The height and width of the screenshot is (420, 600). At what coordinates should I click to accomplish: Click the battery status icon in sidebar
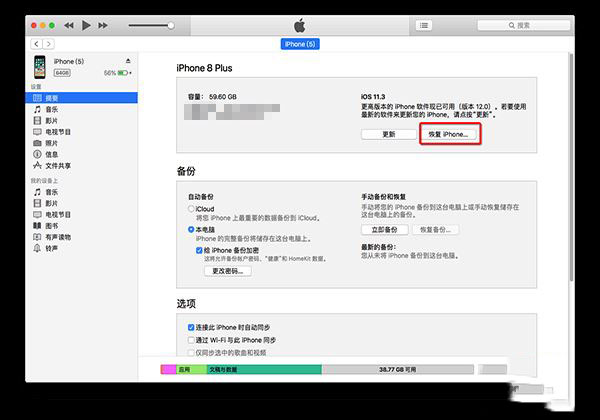tap(123, 73)
